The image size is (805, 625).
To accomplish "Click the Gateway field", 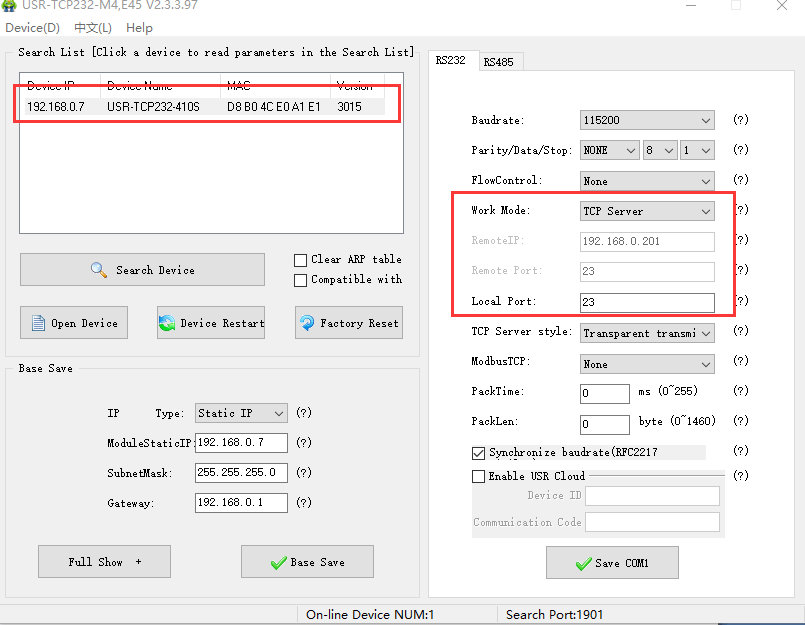I will tap(241, 503).
